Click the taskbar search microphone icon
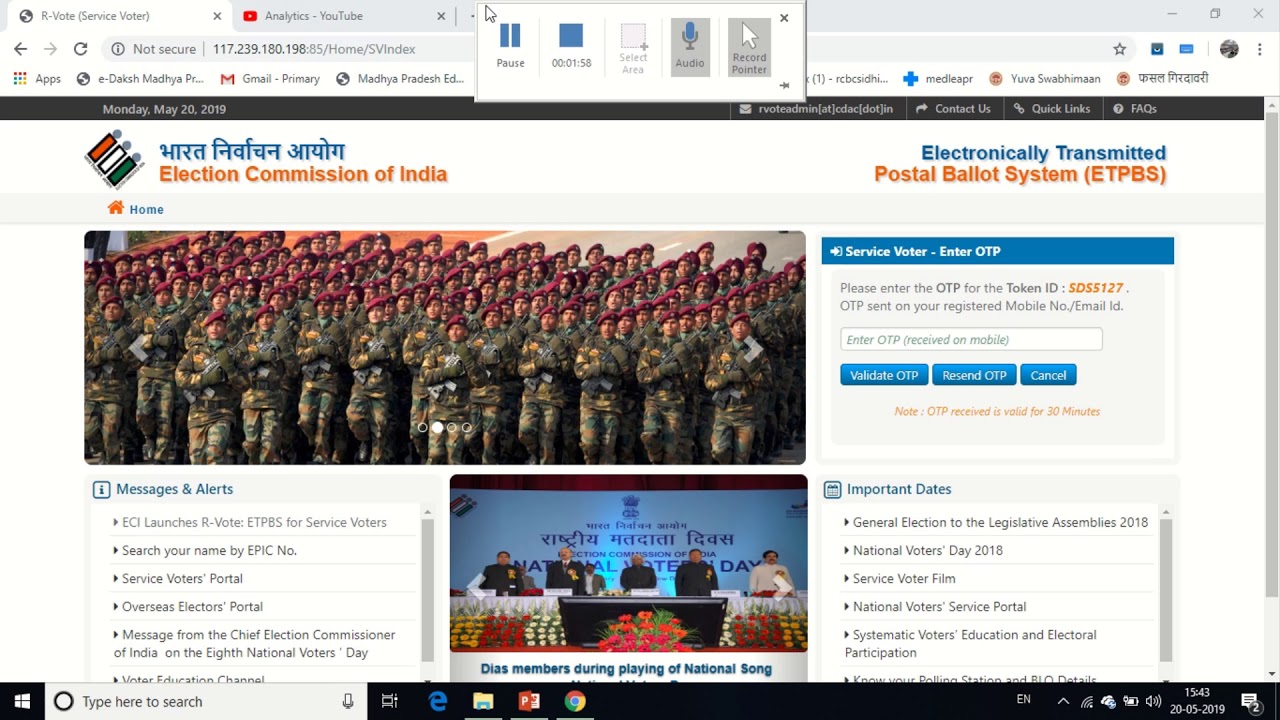 coord(348,701)
